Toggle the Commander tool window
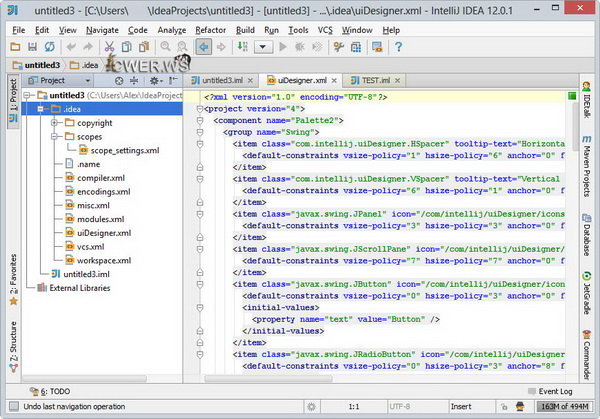600x419 pixels. pyautogui.click(x=587, y=355)
